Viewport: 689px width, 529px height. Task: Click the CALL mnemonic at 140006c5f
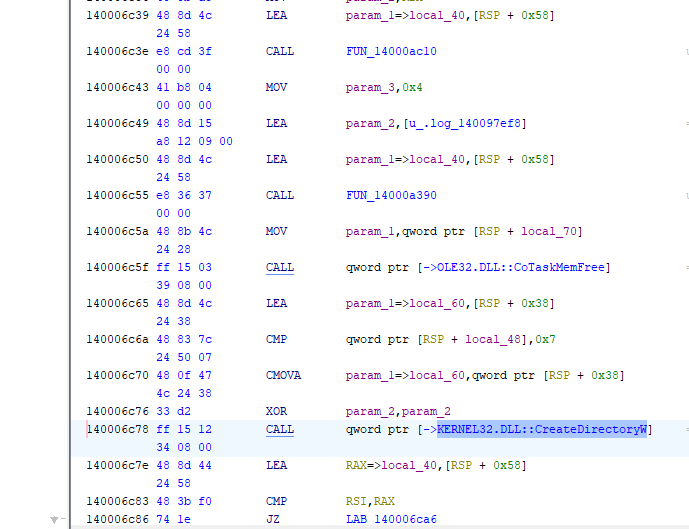coord(280,267)
